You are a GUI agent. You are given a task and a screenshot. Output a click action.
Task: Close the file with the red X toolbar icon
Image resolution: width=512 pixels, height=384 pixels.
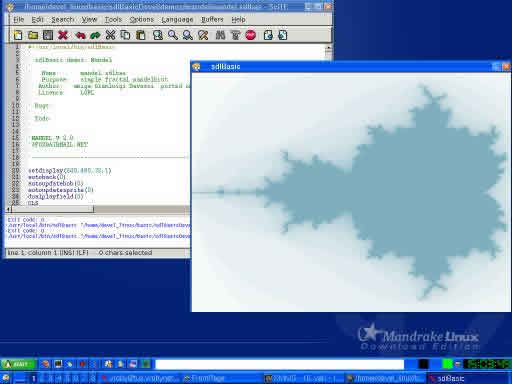coord(63,35)
